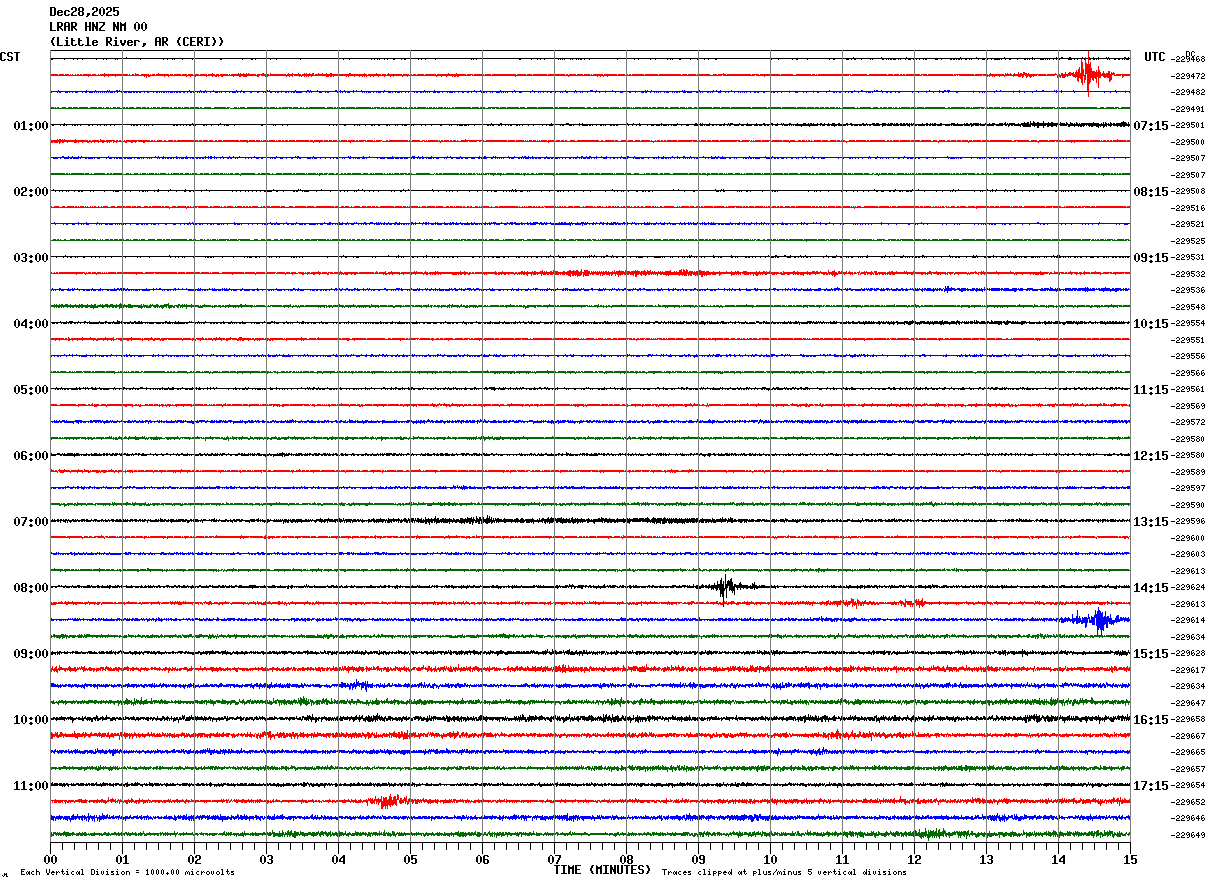Click the 13:15 UTC time label

pyautogui.click(x=1151, y=522)
